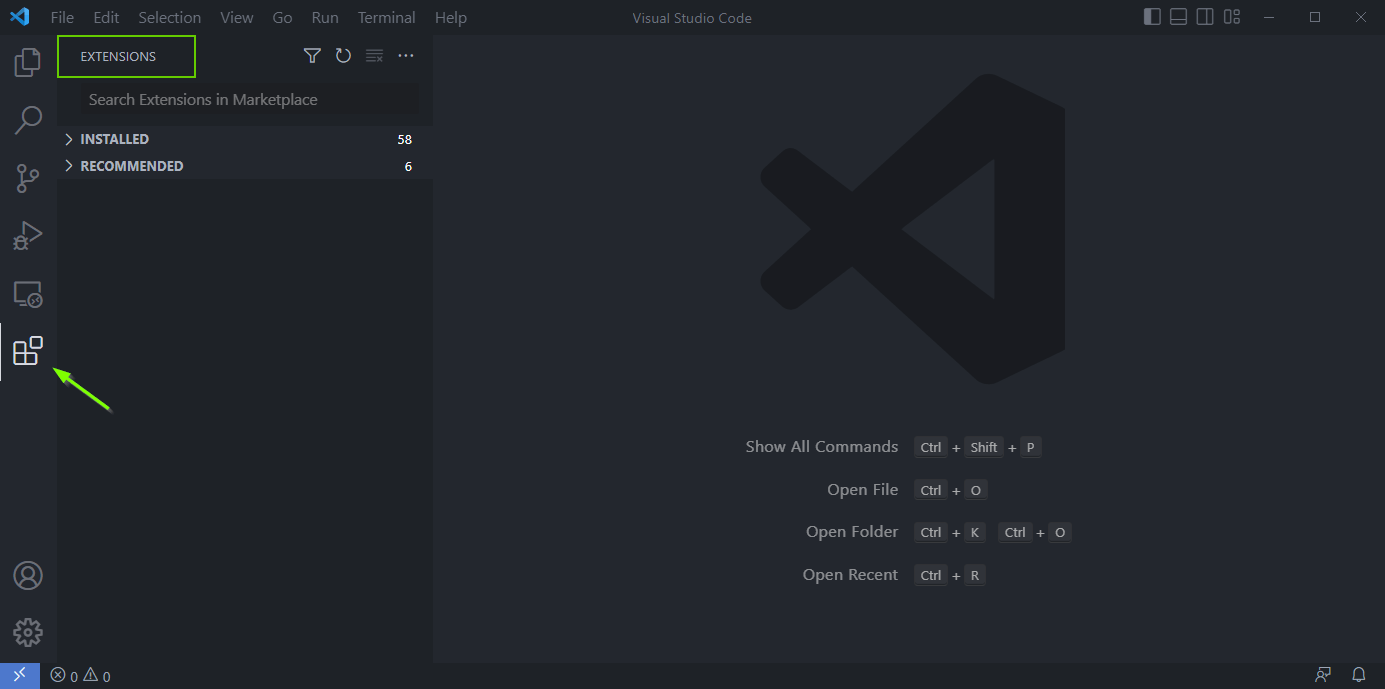Open the Remote Explorer view
The image size is (1385, 689).
pos(28,294)
